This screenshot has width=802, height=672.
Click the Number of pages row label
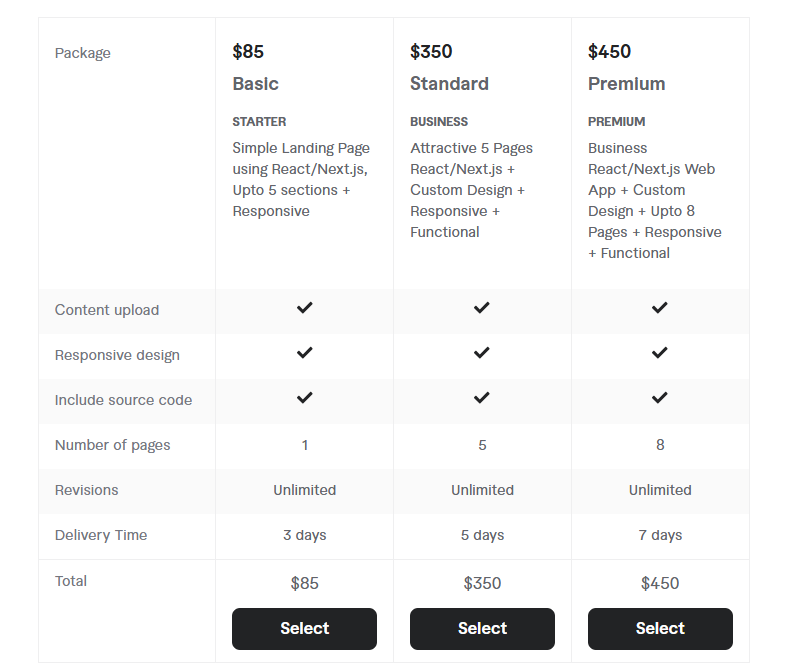click(113, 445)
